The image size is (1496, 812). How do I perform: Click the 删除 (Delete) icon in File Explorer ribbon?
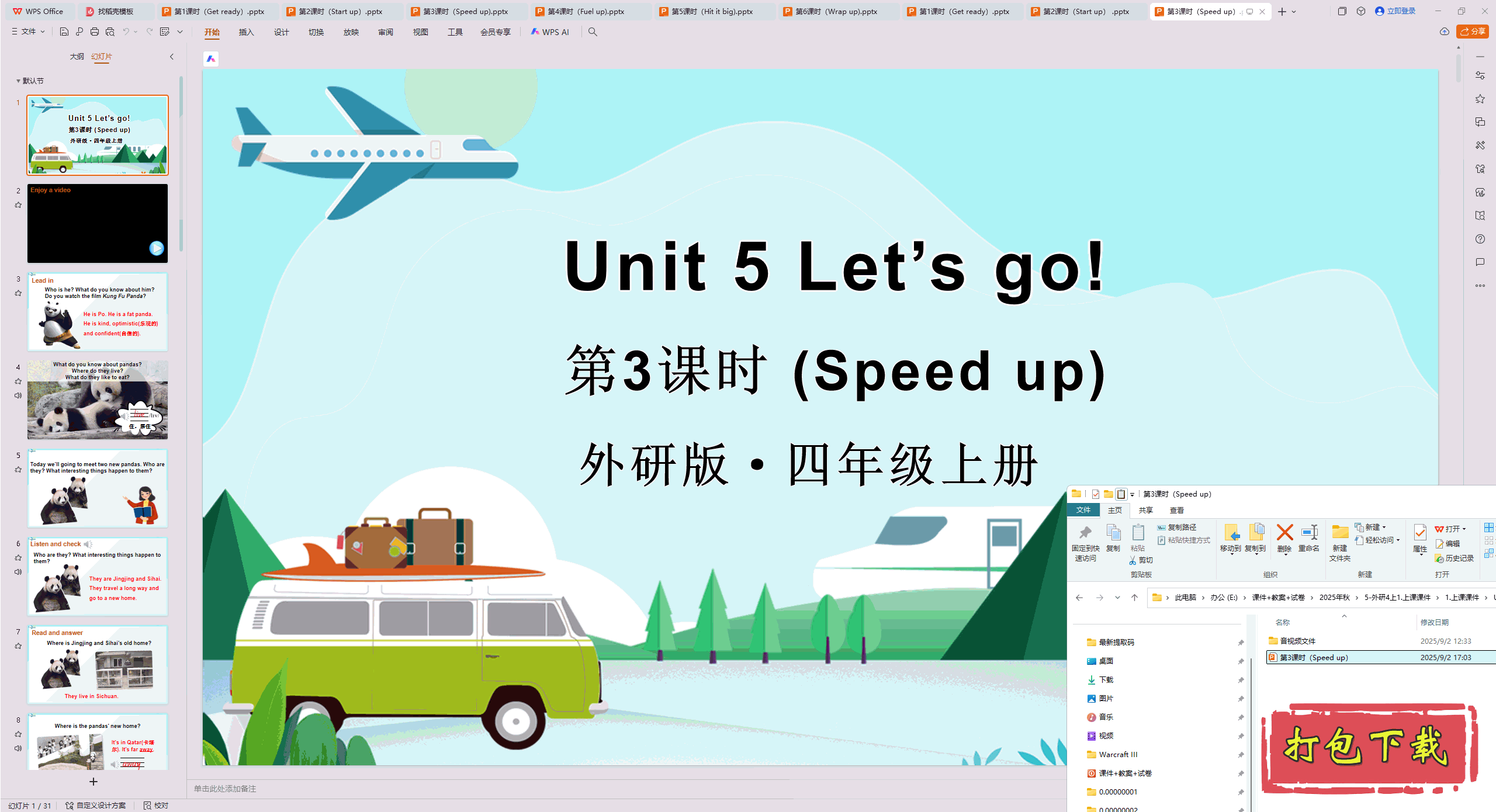[1284, 537]
